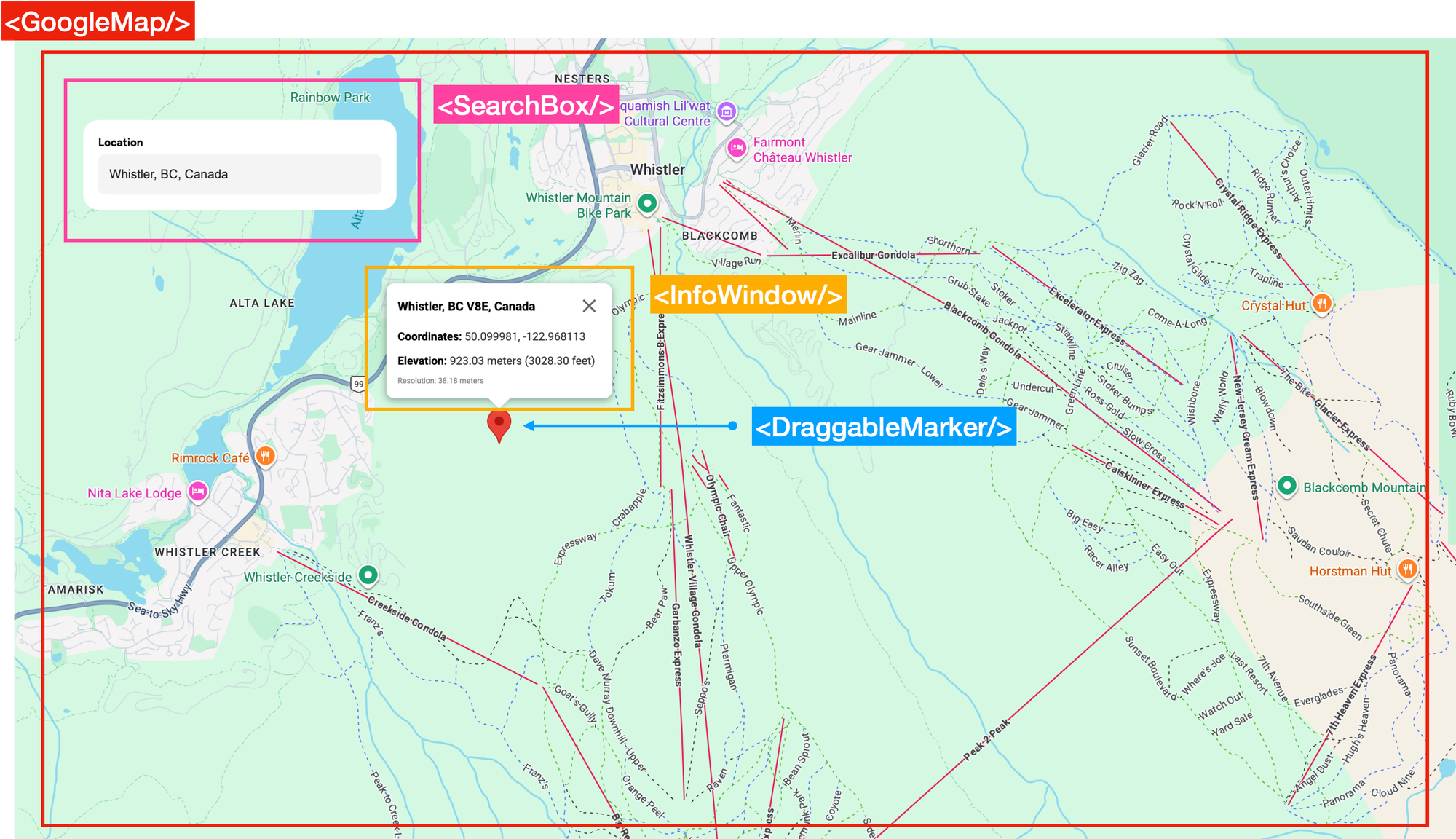Viewport: 1456px width, 839px height.
Task: Select the Rimrock Café restaurant icon
Action: (265, 457)
